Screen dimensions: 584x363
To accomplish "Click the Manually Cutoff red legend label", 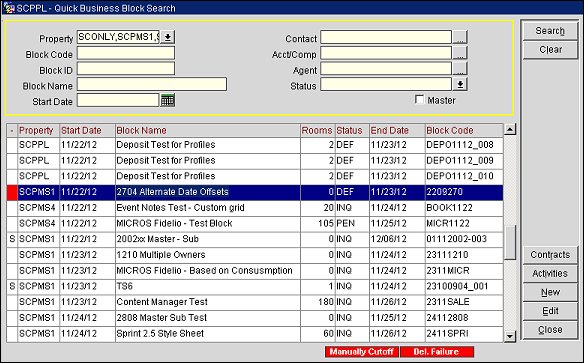I will coord(362,352).
